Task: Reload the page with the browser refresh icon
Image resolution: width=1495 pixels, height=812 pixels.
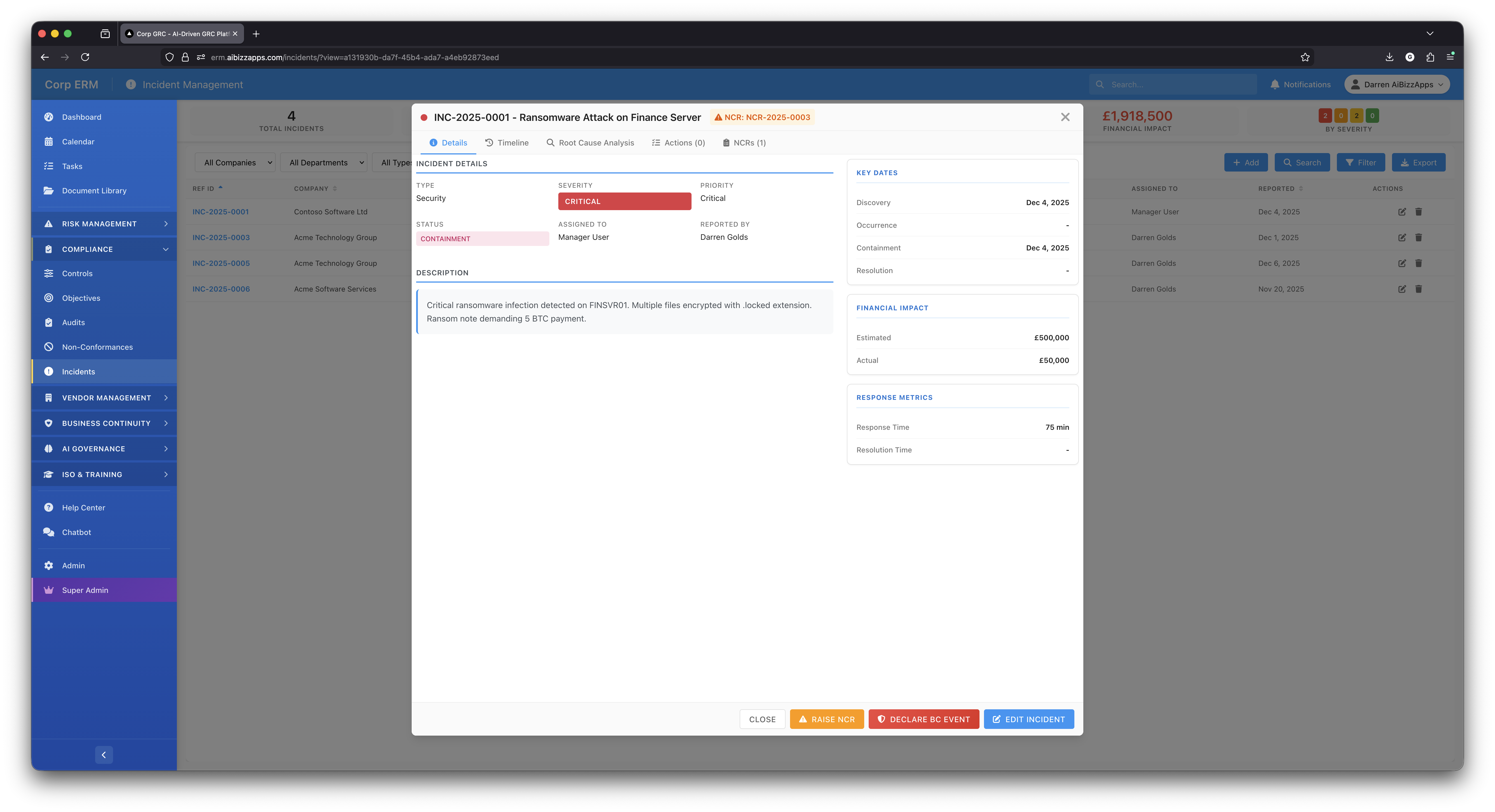Action: pyautogui.click(x=85, y=57)
